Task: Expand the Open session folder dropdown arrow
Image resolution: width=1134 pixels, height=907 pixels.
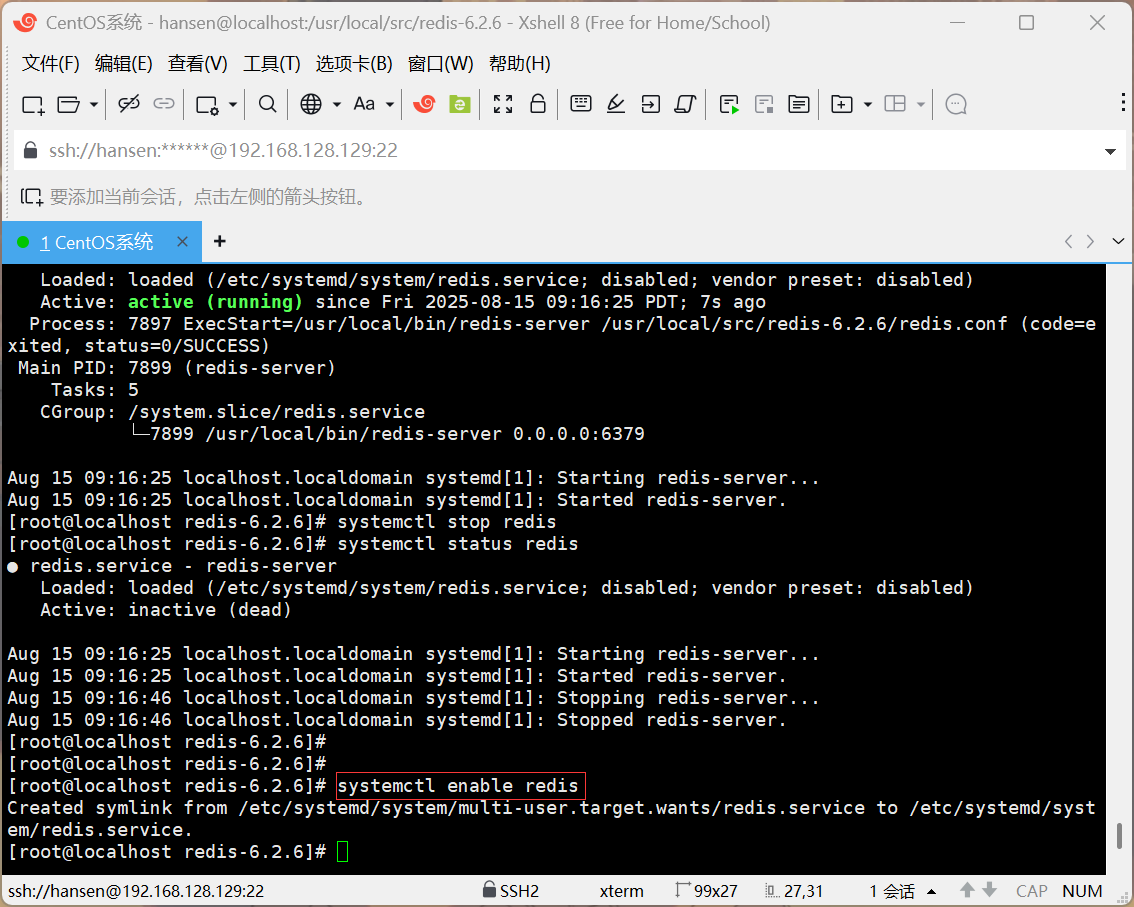Action: pos(94,104)
